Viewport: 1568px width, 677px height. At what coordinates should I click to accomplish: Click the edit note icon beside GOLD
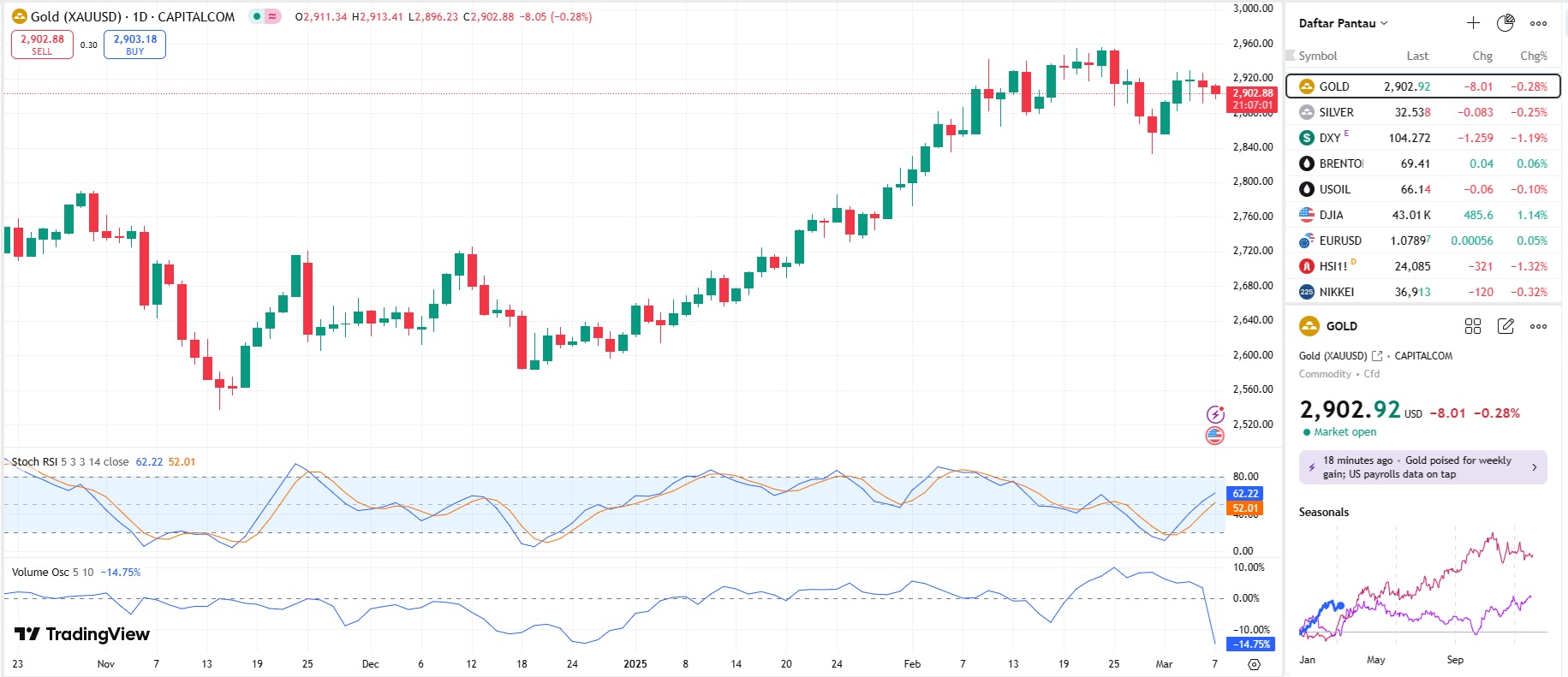(1505, 326)
